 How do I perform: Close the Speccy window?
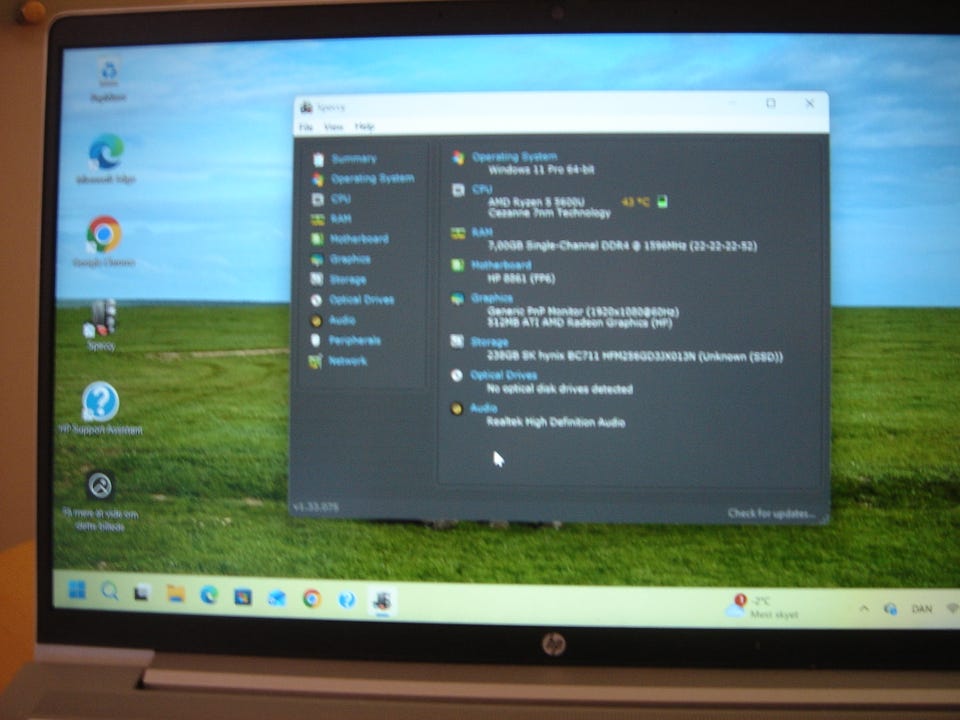tap(809, 103)
